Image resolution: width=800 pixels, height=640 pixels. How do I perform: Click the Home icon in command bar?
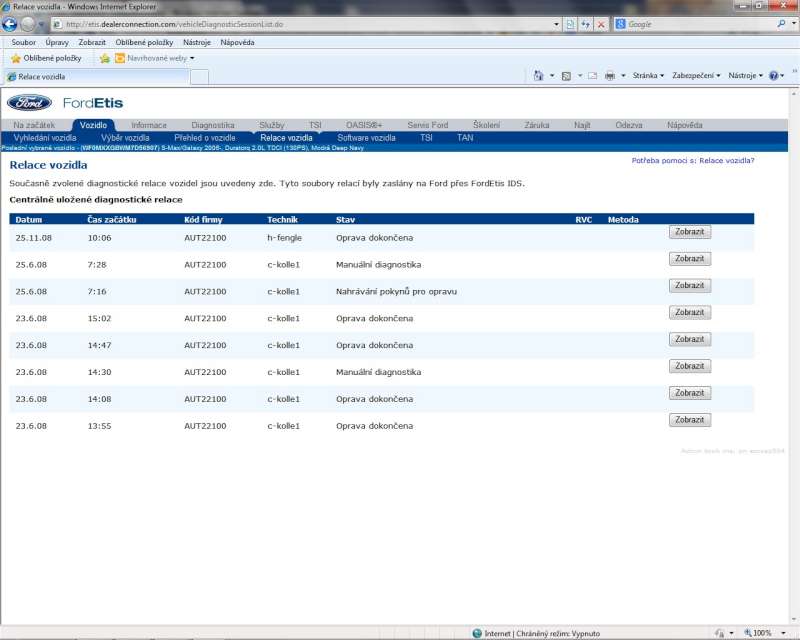pyautogui.click(x=538, y=76)
